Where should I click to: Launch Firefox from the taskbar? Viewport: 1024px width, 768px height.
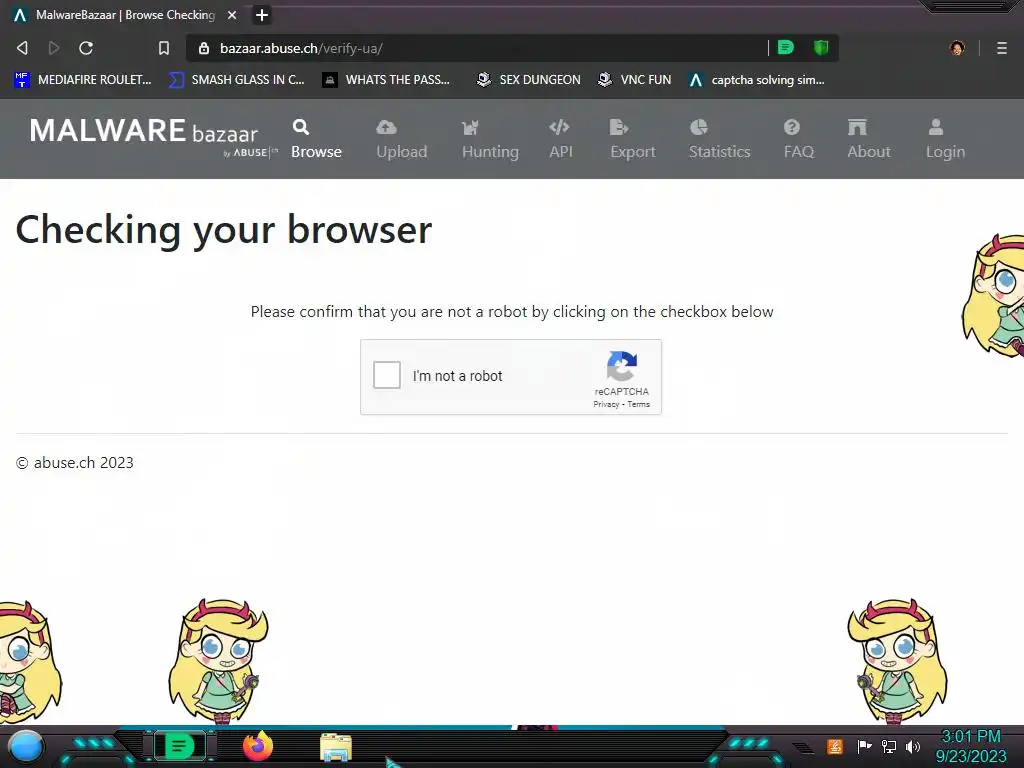[258, 746]
